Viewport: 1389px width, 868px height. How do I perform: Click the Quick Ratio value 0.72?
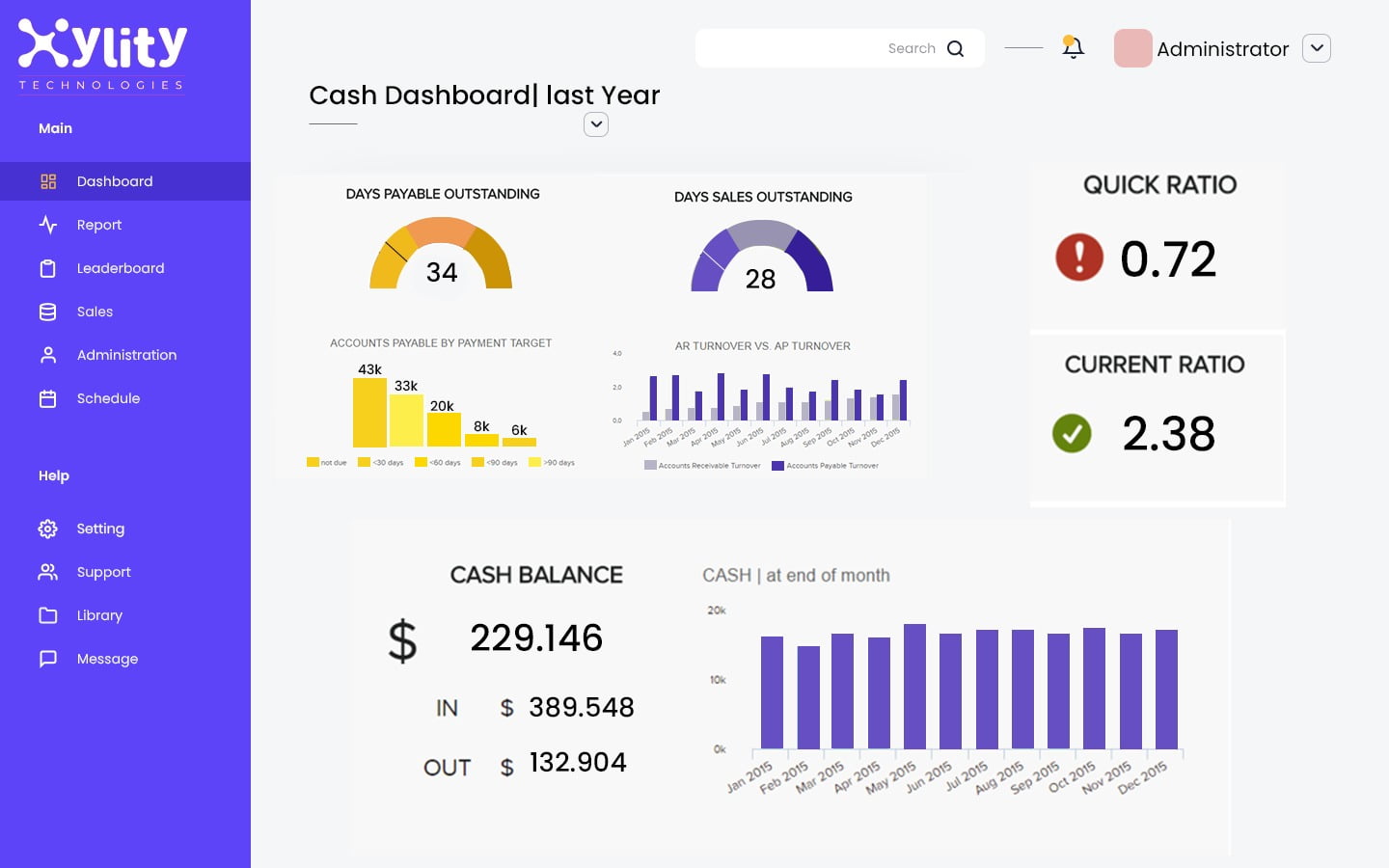pyautogui.click(x=1168, y=258)
